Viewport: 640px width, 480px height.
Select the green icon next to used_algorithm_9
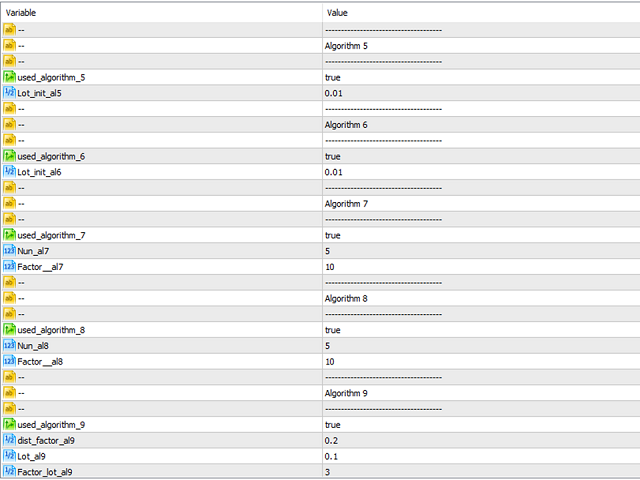[x=9, y=424]
